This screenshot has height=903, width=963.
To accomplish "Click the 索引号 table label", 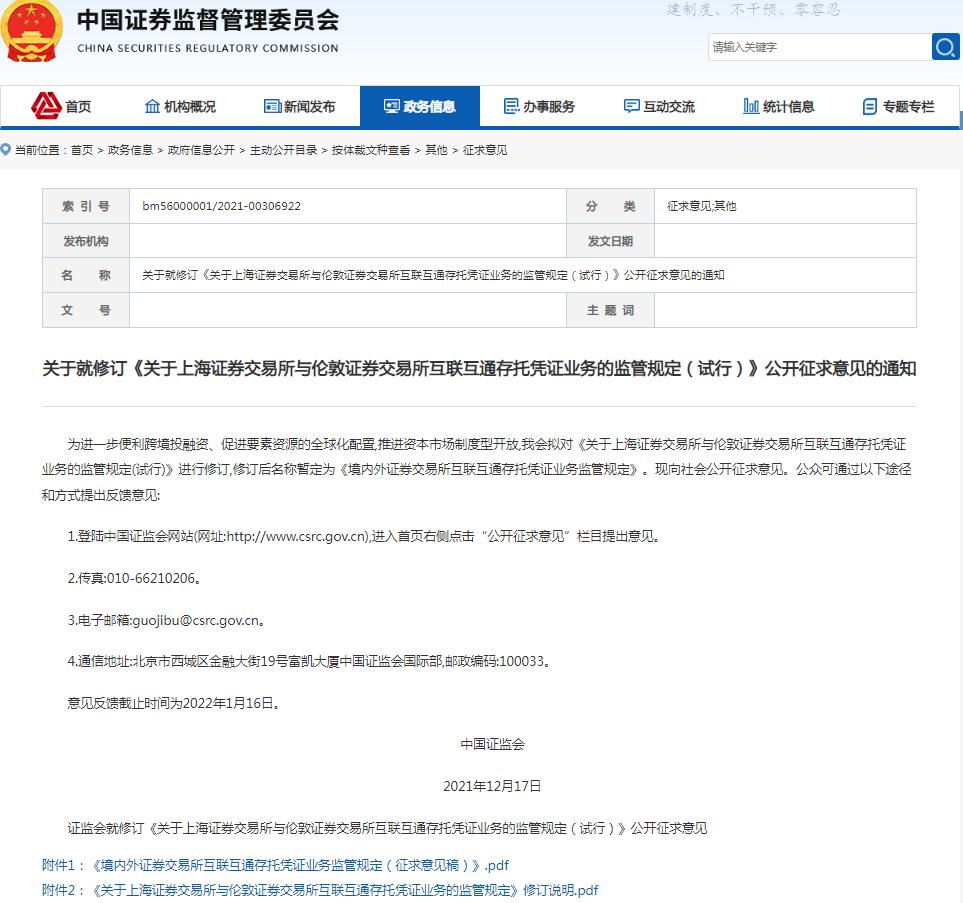I will pyautogui.click(x=86, y=206).
